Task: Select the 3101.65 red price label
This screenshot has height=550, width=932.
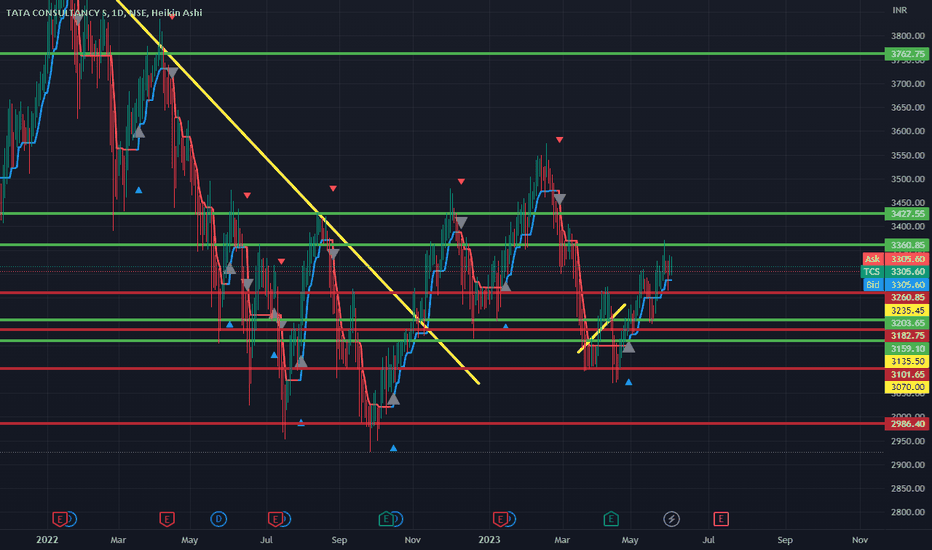Action: point(906,374)
